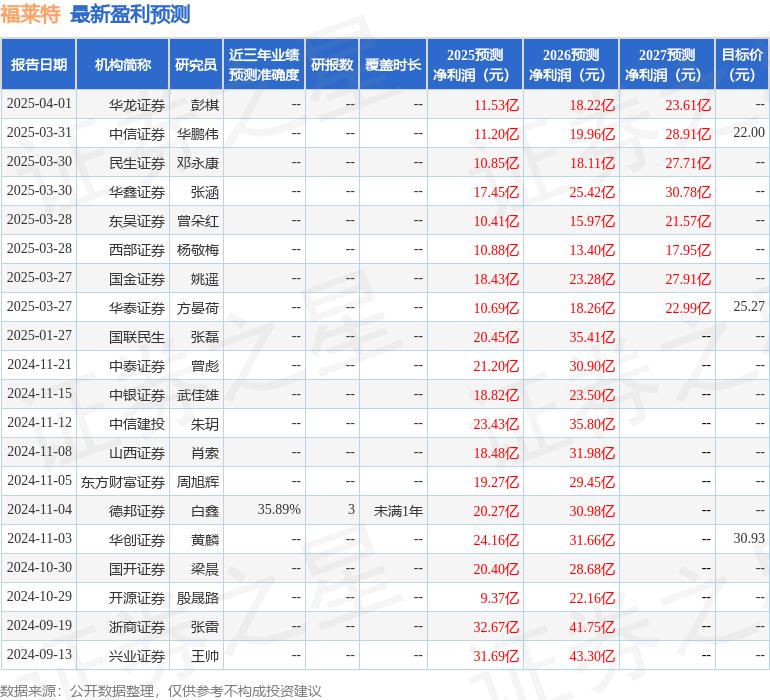Select analyst name 华鹏伟

pos(198,134)
